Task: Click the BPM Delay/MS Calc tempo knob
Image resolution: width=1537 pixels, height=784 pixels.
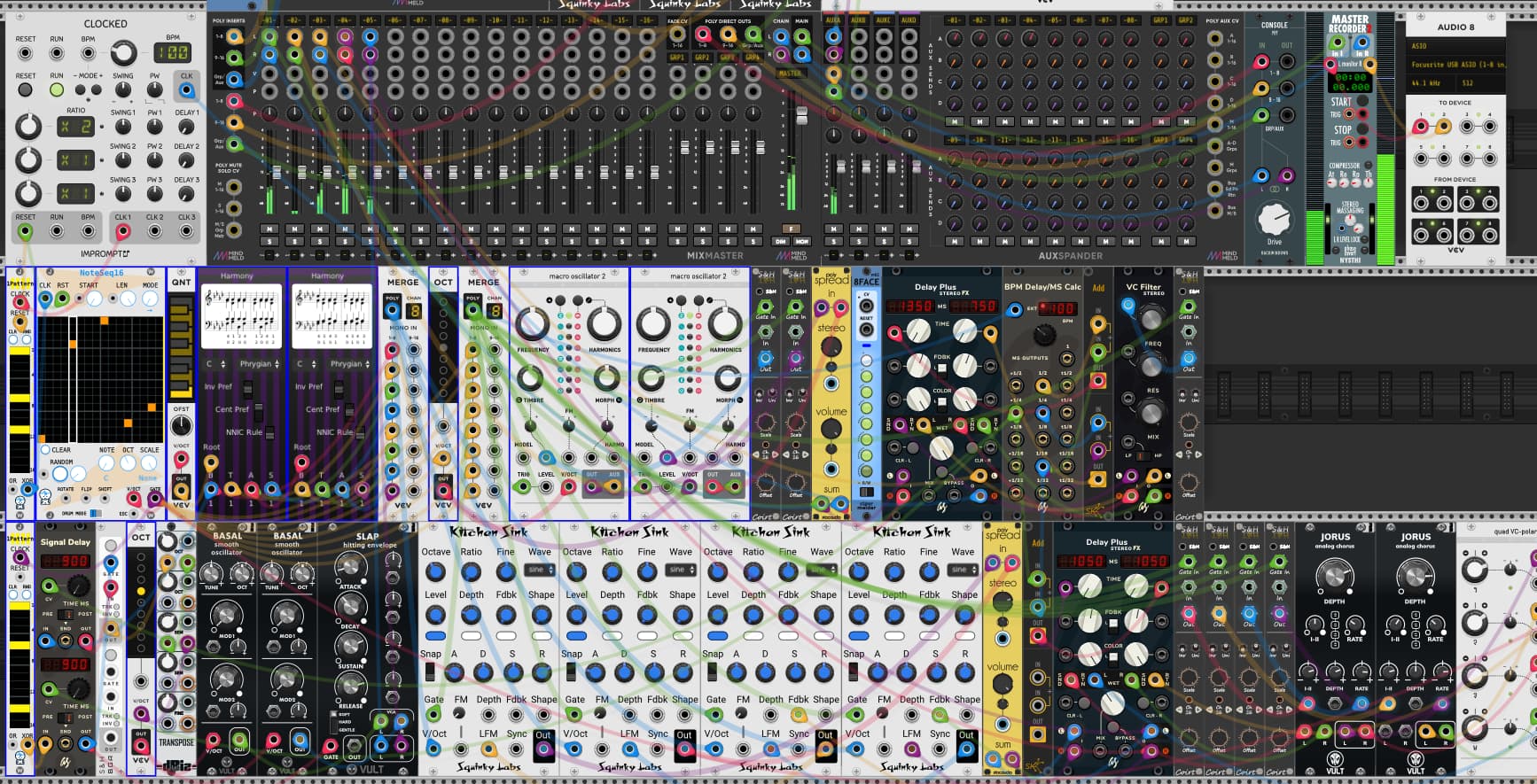Action: pos(1044,335)
